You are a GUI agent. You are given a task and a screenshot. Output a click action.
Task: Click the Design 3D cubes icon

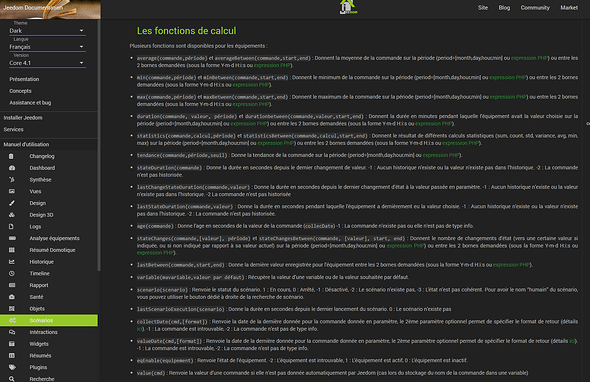(x=12, y=215)
